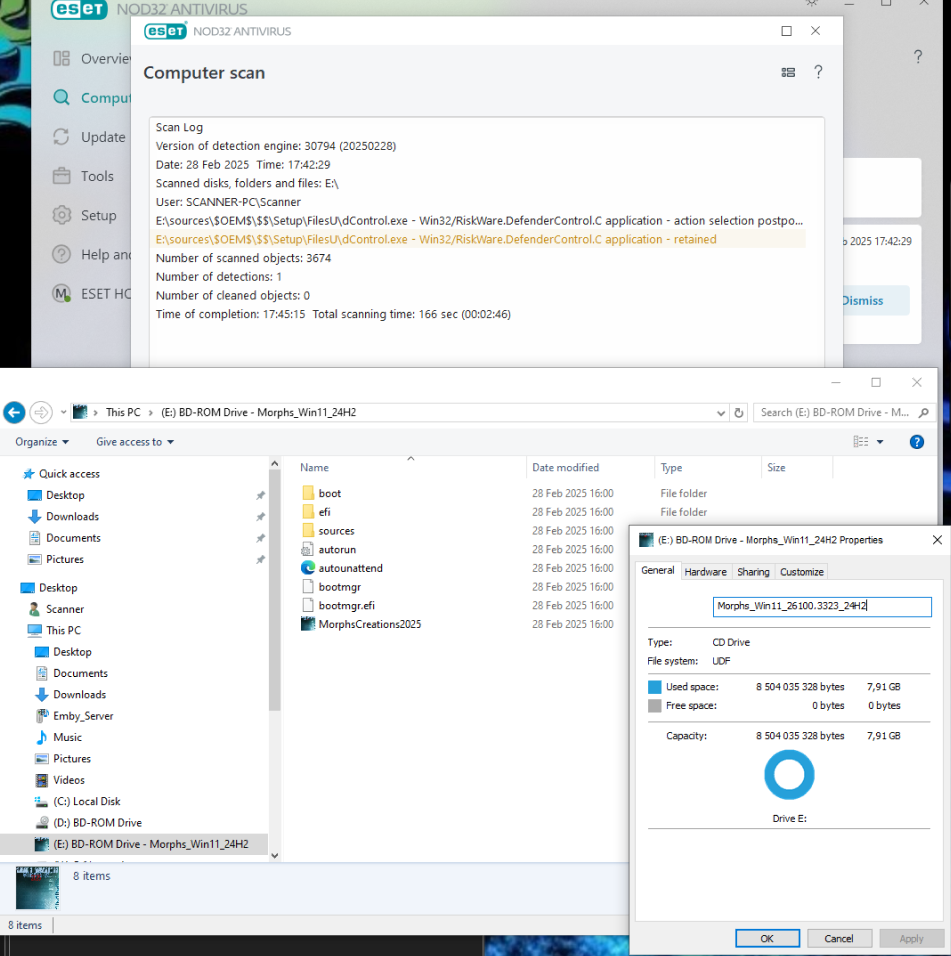
Task: Open Tools briefcase in ESET sidebar
Action: [x=62, y=176]
